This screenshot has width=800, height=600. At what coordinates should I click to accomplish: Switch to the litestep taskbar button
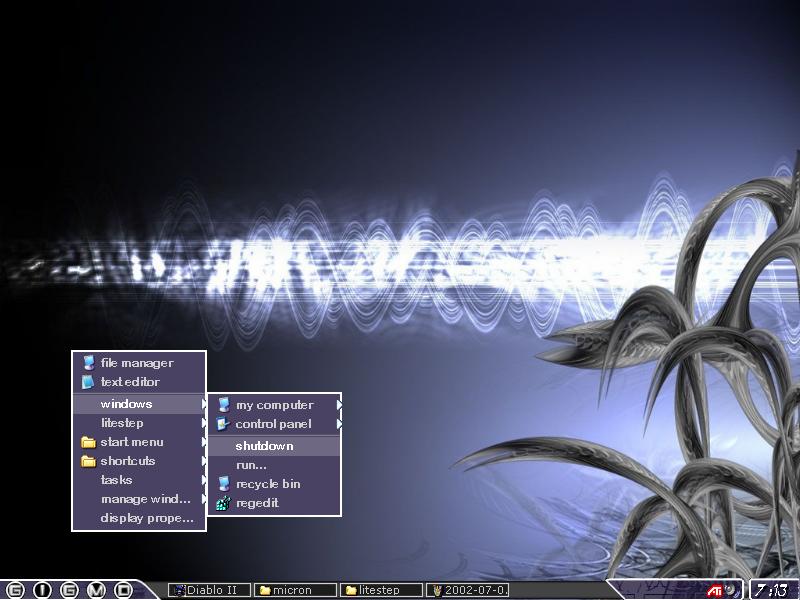tap(381, 590)
